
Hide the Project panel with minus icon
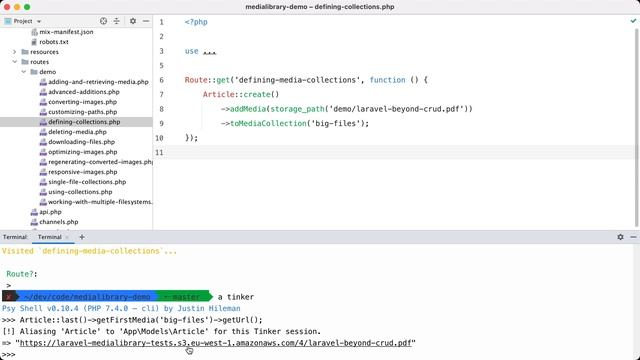(146, 21)
